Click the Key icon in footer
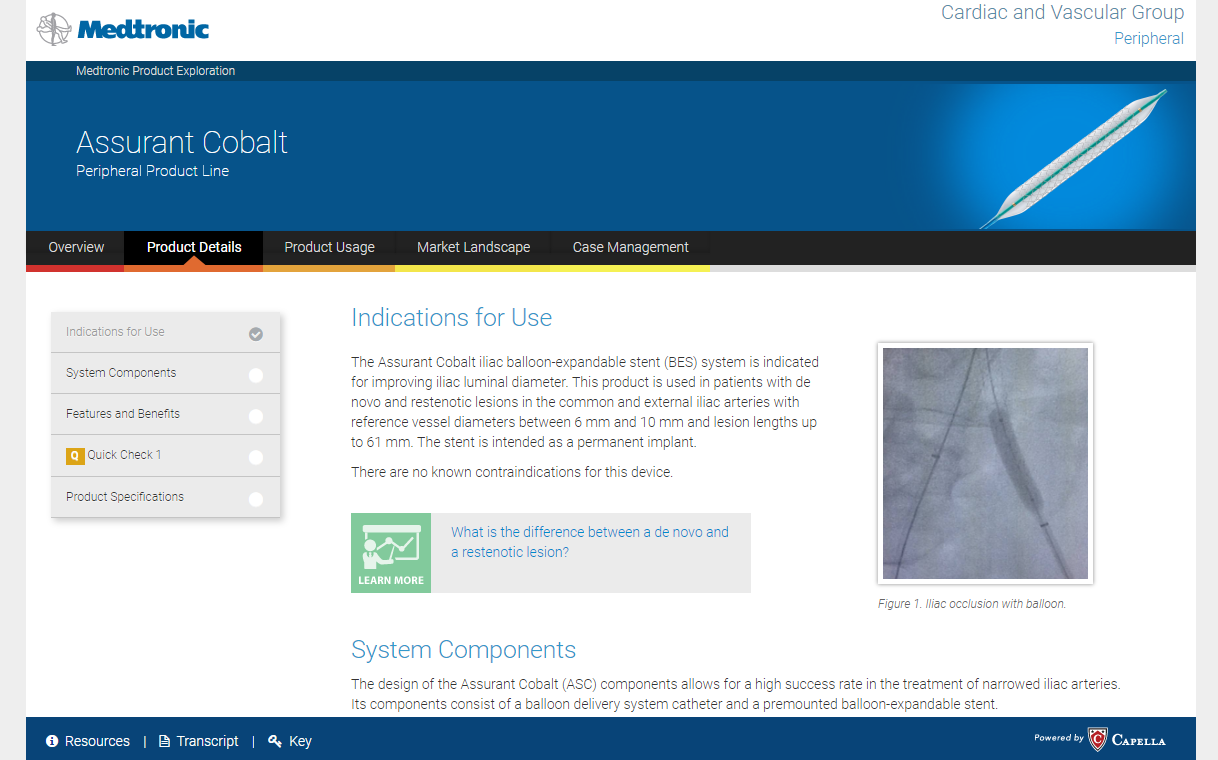 pyautogui.click(x=275, y=741)
